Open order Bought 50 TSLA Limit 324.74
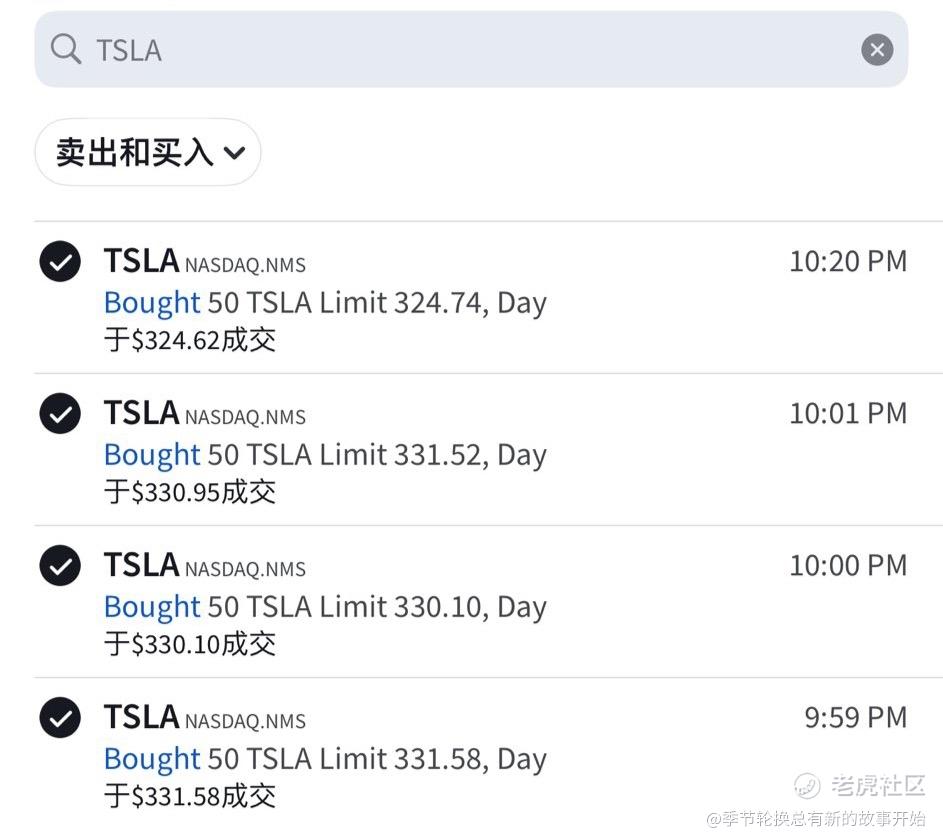Screen dimensions: 943x840 point(325,302)
